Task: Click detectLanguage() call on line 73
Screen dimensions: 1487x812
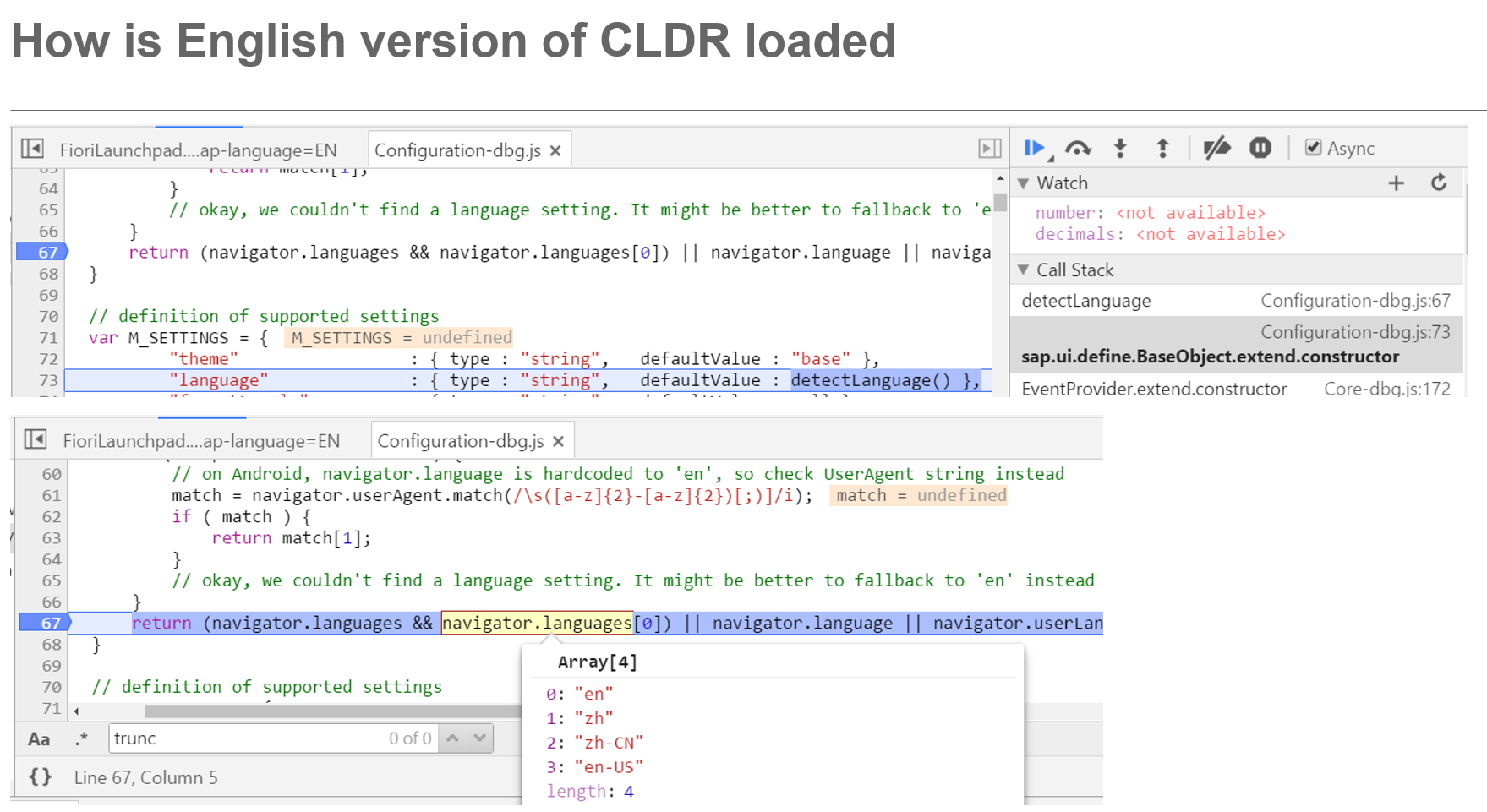Action: [871, 380]
